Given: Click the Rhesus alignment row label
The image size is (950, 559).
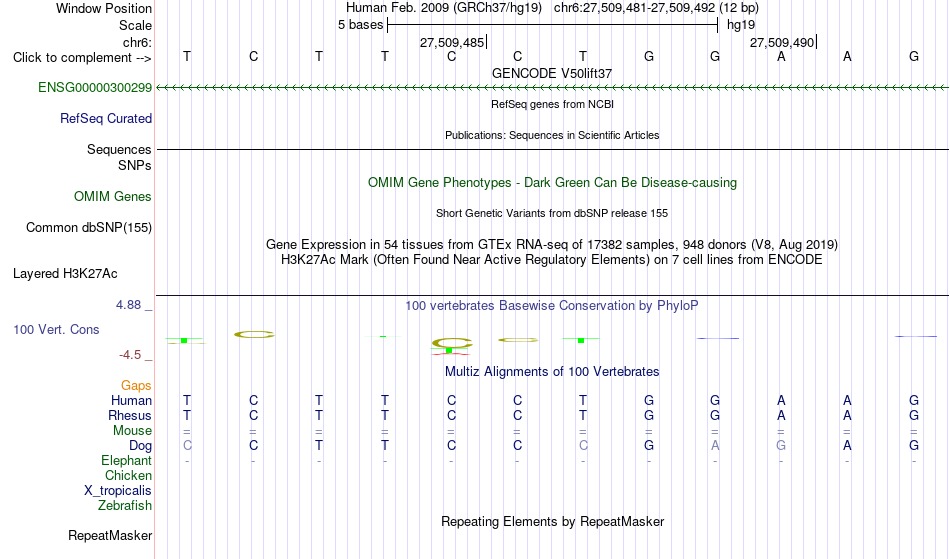Looking at the screenshot, I should [x=130, y=416].
